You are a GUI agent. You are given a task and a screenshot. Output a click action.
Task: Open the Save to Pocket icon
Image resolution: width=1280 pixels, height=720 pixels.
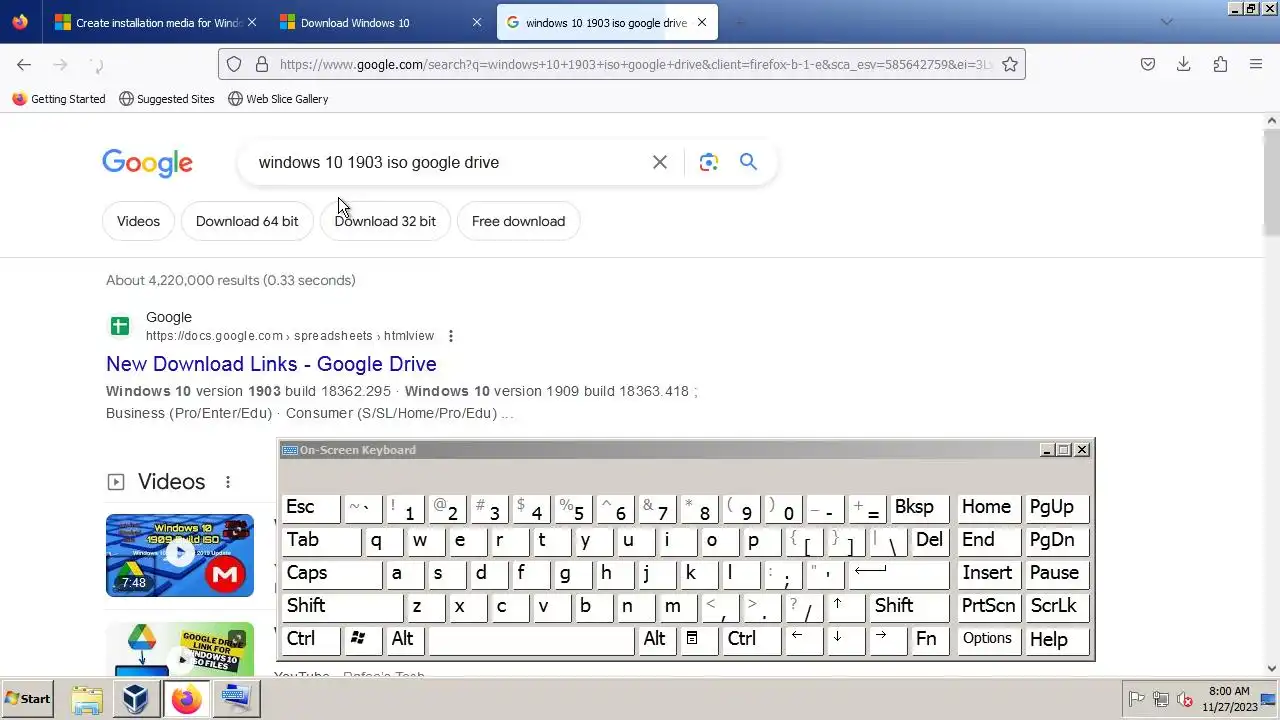(x=1148, y=64)
